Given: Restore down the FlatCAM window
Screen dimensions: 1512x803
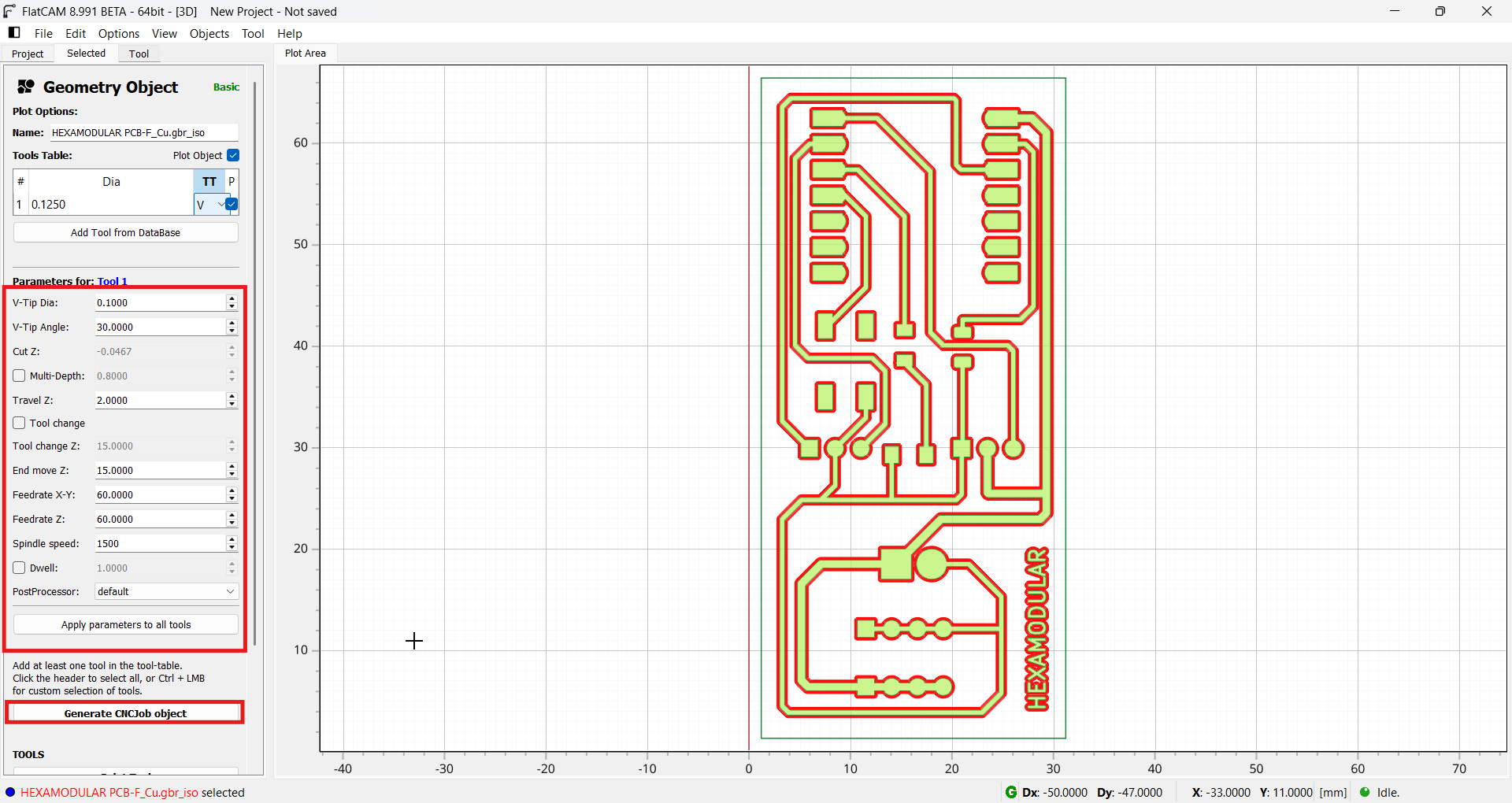Looking at the screenshot, I should click(1440, 11).
